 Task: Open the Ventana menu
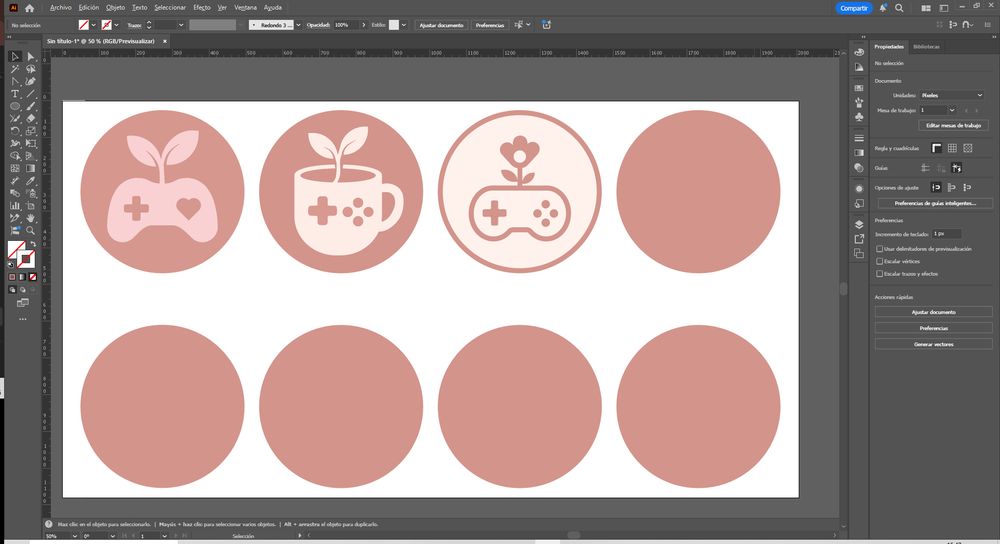pyautogui.click(x=246, y=8)
